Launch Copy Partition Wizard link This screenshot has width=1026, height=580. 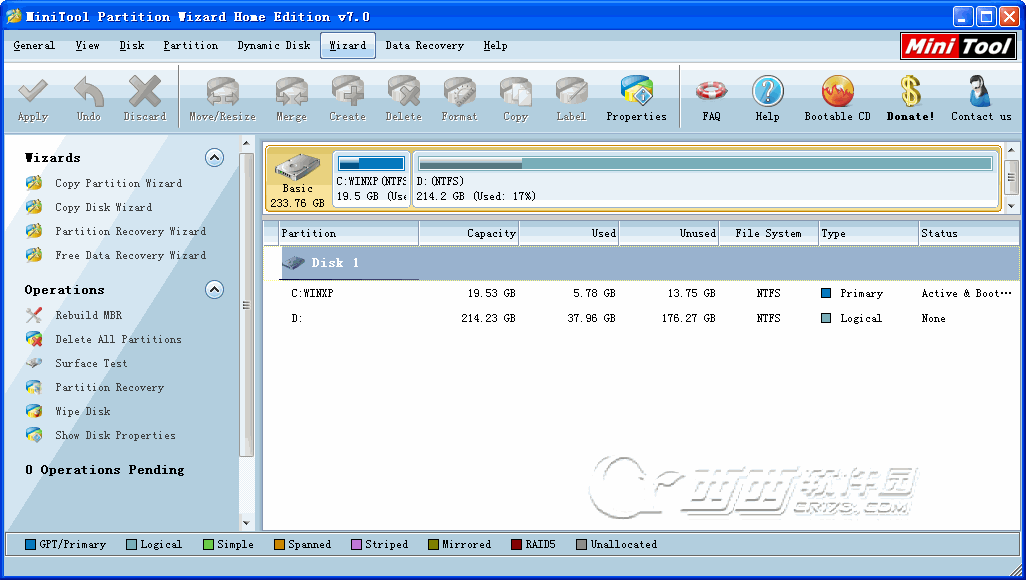click(118, 183)
